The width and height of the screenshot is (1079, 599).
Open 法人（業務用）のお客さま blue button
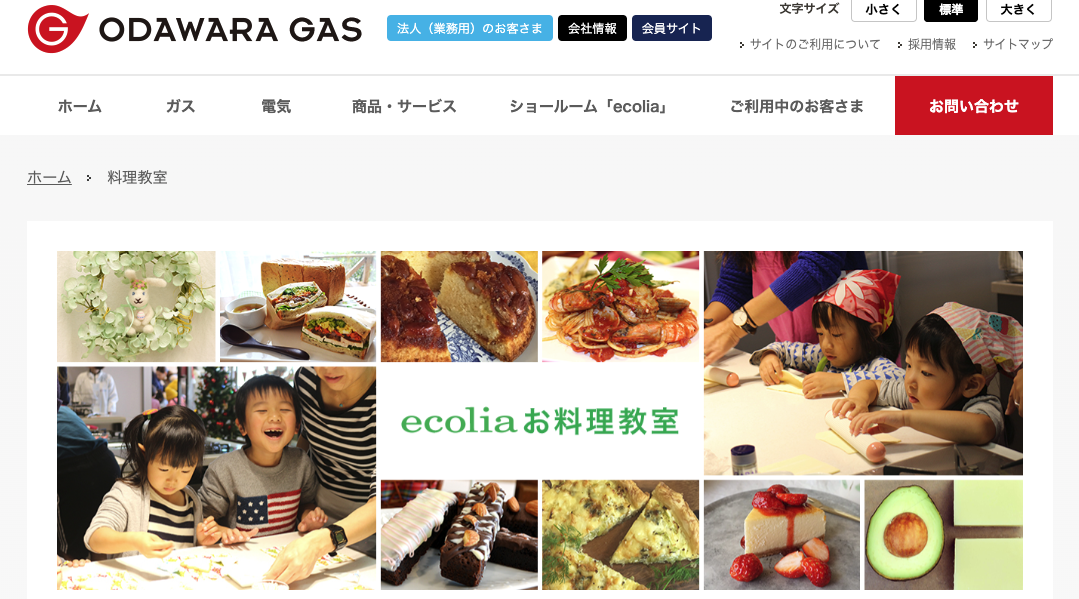click(x=469, y=28)
